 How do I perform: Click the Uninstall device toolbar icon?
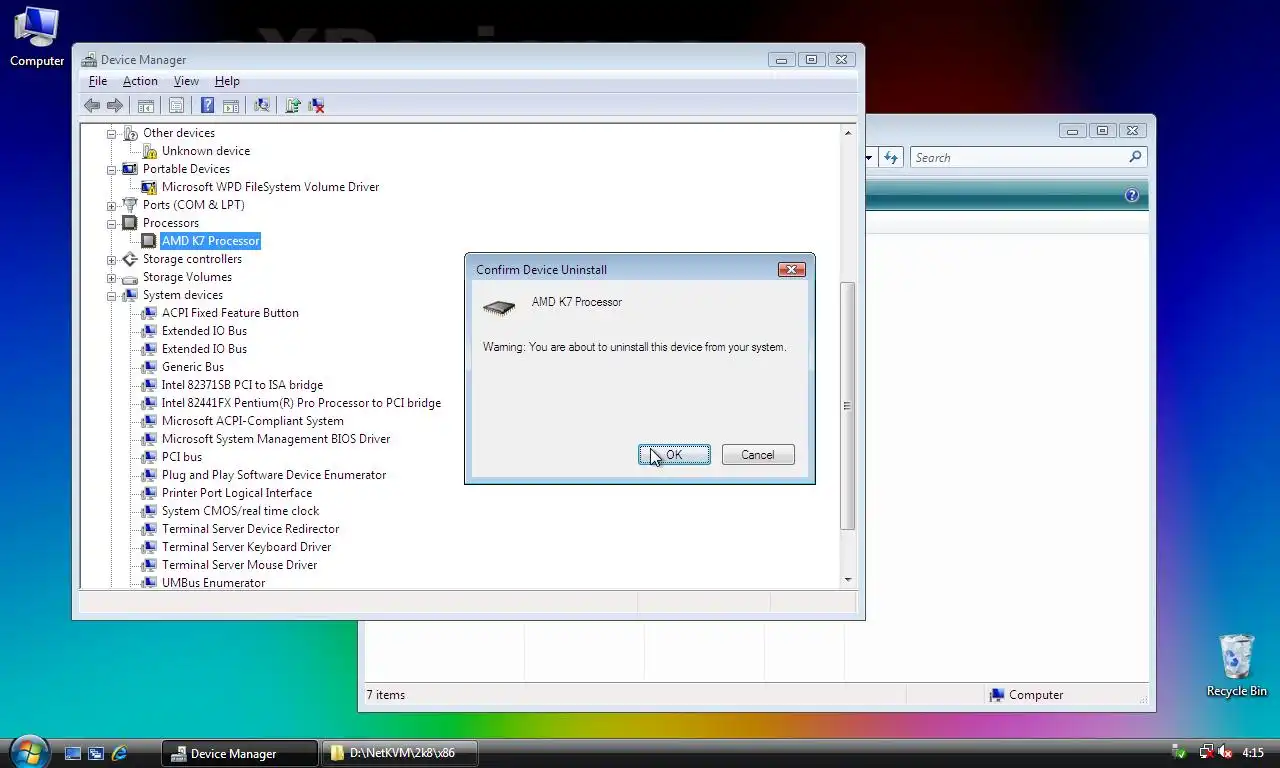tap(316, 105)
